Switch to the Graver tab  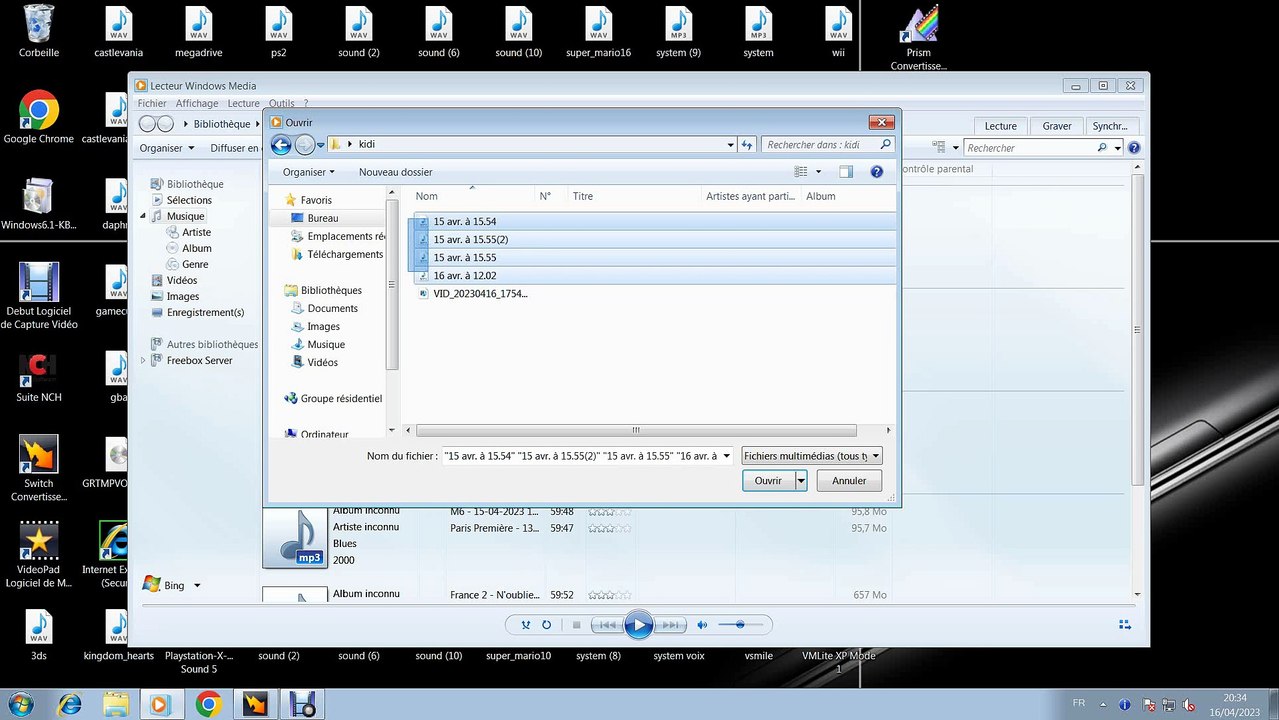click(1057, 126)
